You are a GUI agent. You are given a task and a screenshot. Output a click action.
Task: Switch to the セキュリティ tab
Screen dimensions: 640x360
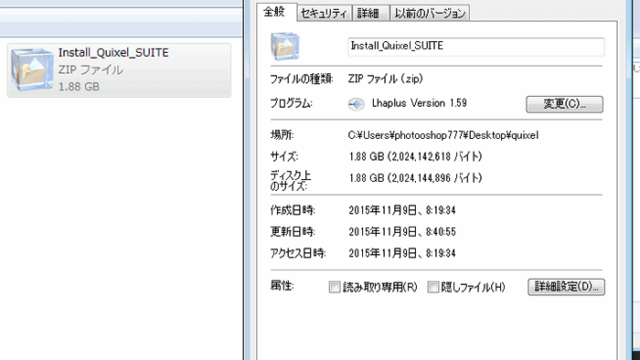pyautogui.click(x=324, y=13)
